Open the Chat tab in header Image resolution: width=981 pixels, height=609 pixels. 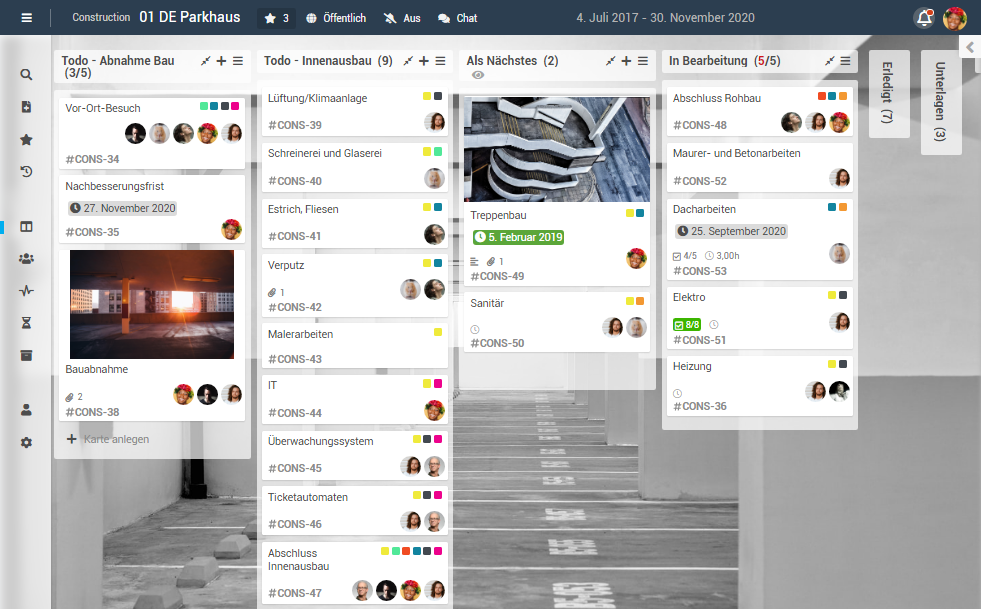pos(457,18)
